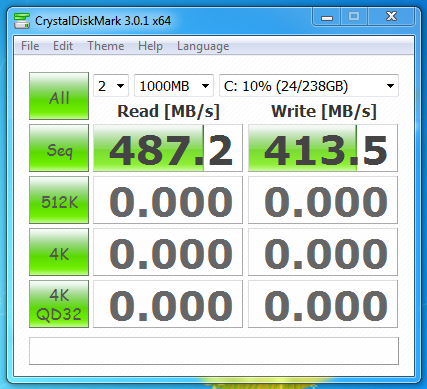Click the Seq write result 413.5

(323, 148)
